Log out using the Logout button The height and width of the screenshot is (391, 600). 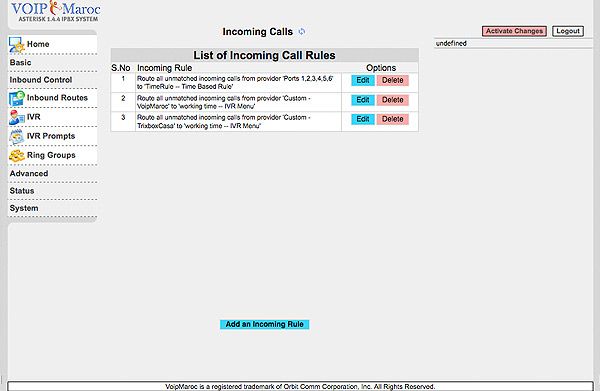pos(568,31)
